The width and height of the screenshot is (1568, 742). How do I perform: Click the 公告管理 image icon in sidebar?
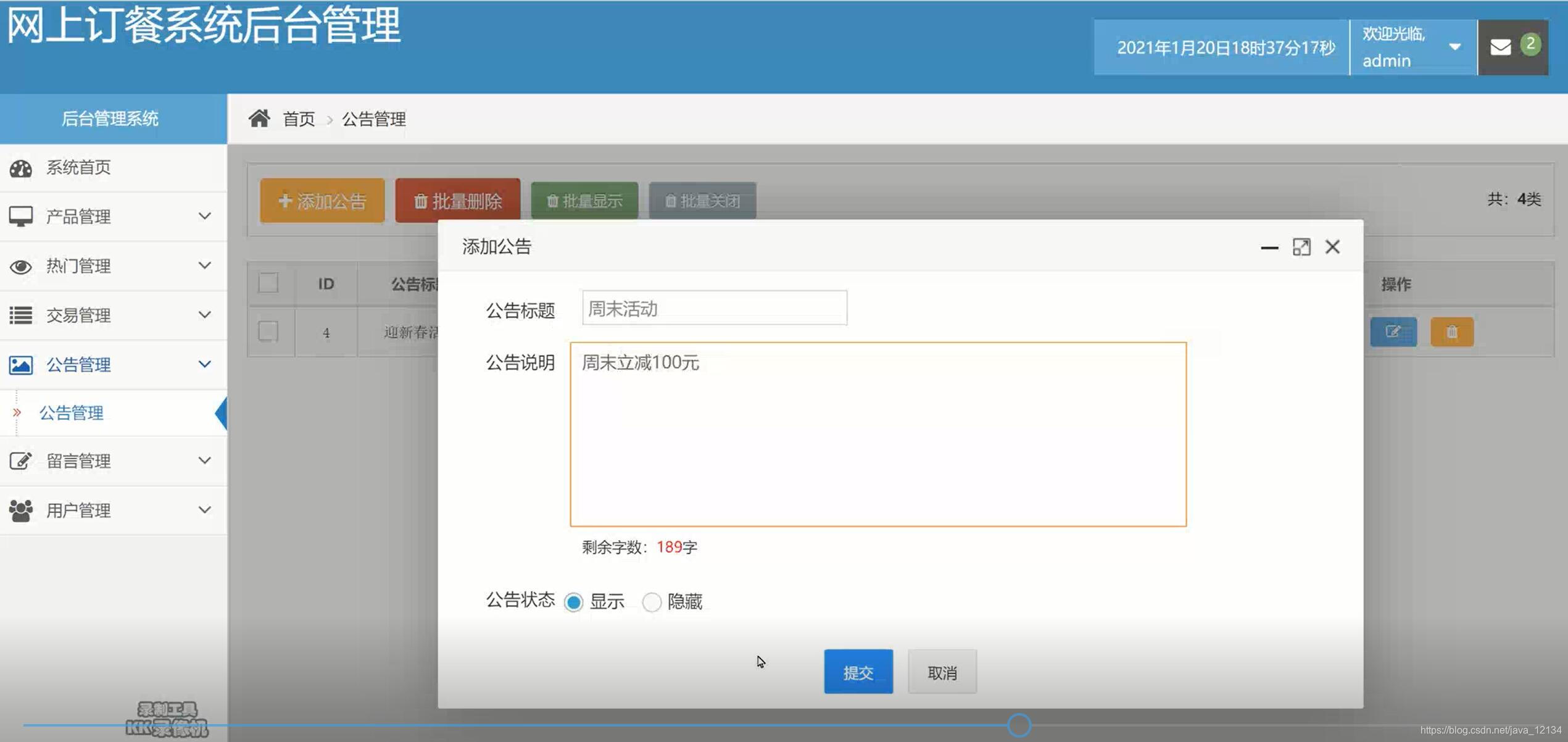coord(22,365)
